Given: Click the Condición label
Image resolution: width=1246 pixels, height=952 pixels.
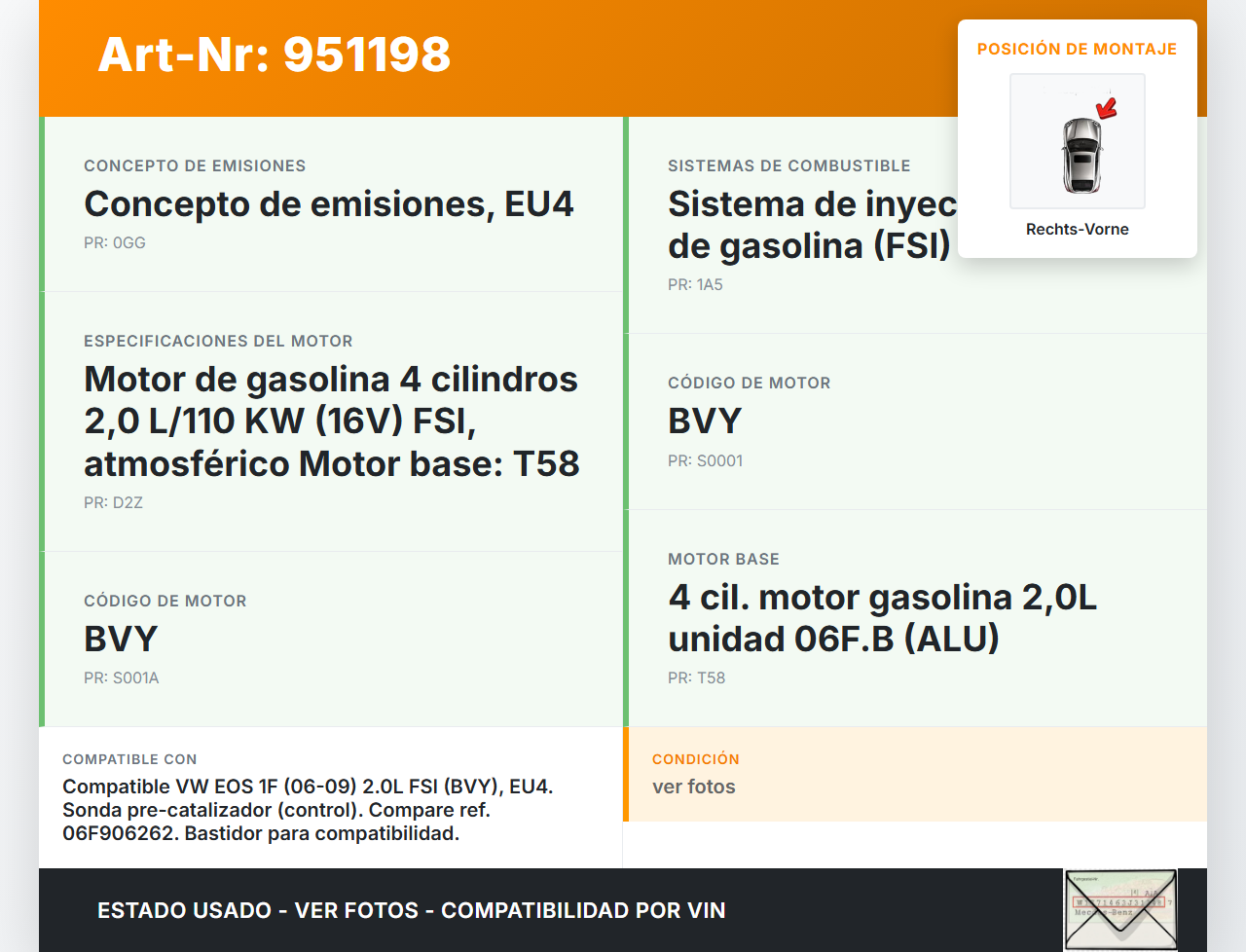Looking at the screenshot, I should click(695, 759).
